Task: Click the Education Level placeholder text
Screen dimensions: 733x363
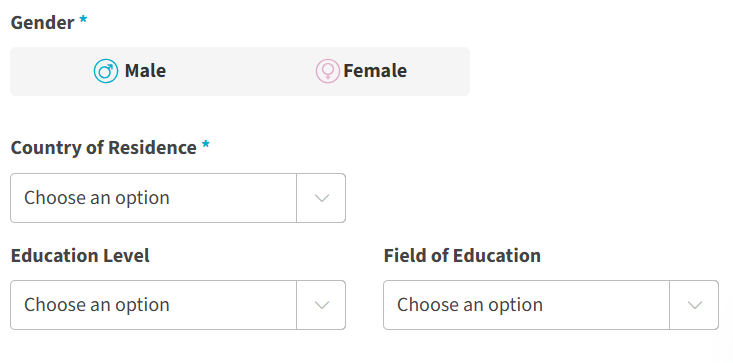Action: pos(97,305)
